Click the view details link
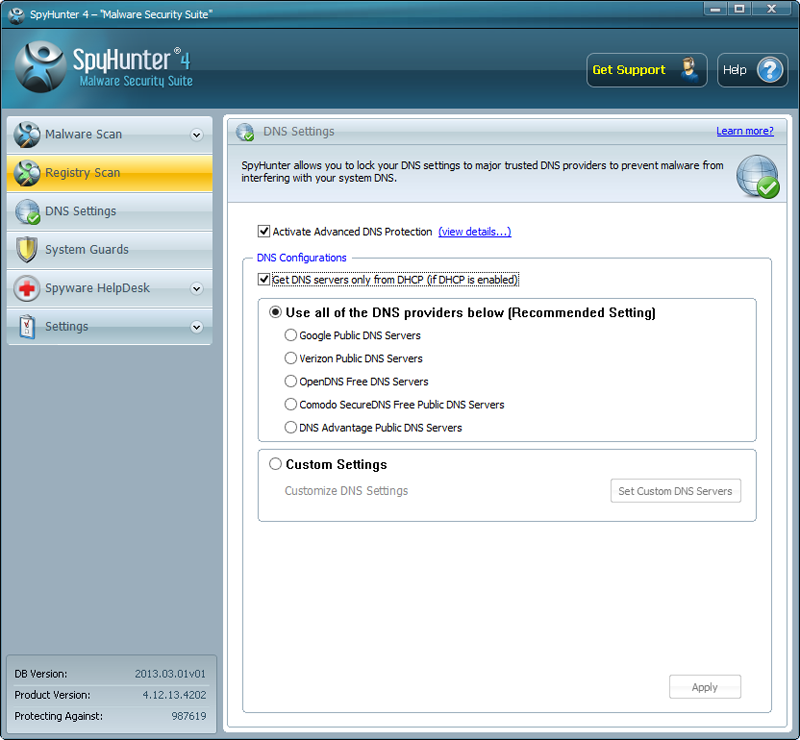The image size is (800, 740). pyautogui.click(x=474, y=232)
